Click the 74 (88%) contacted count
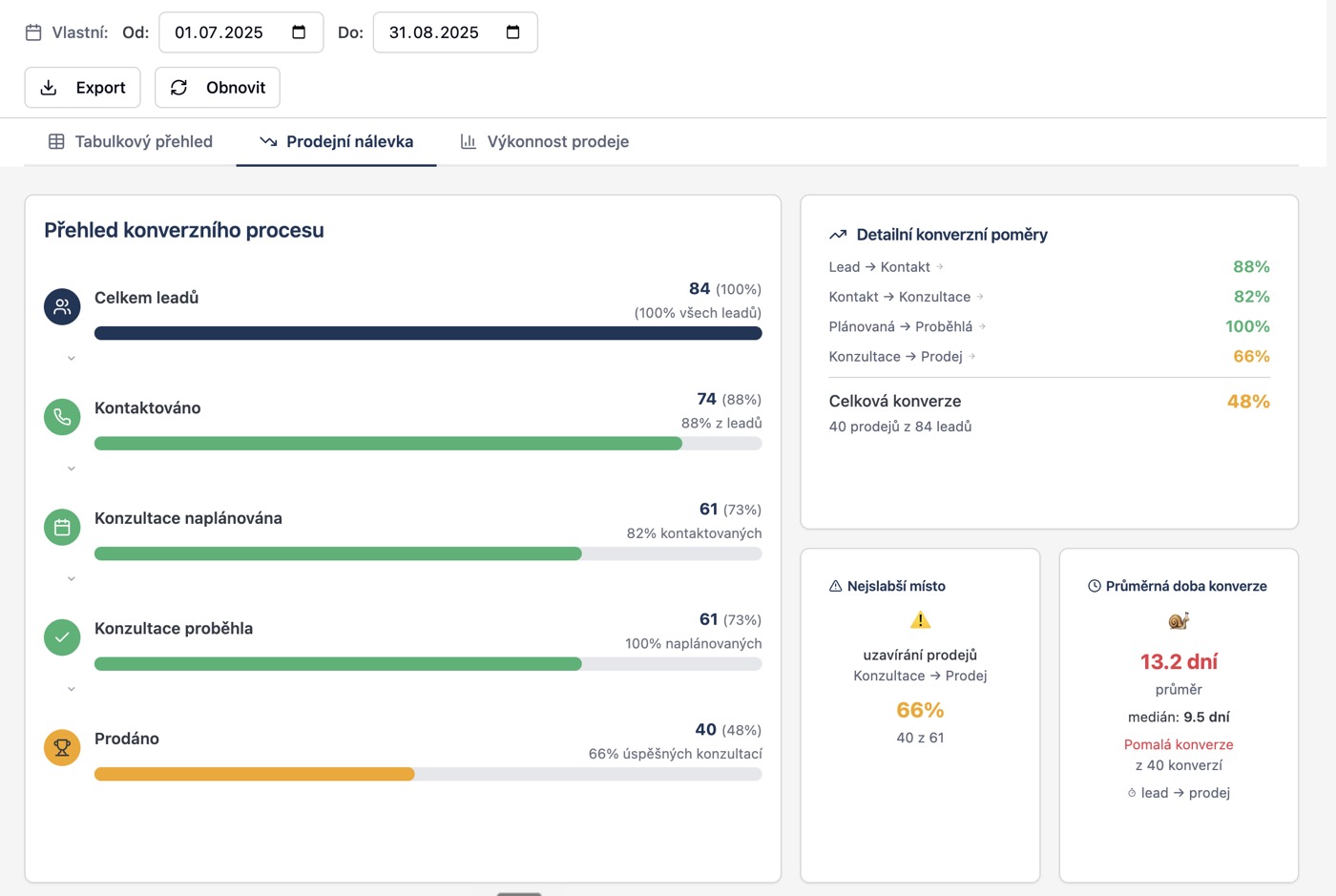Screen dimensions: 1336x896 pos(729,399)
